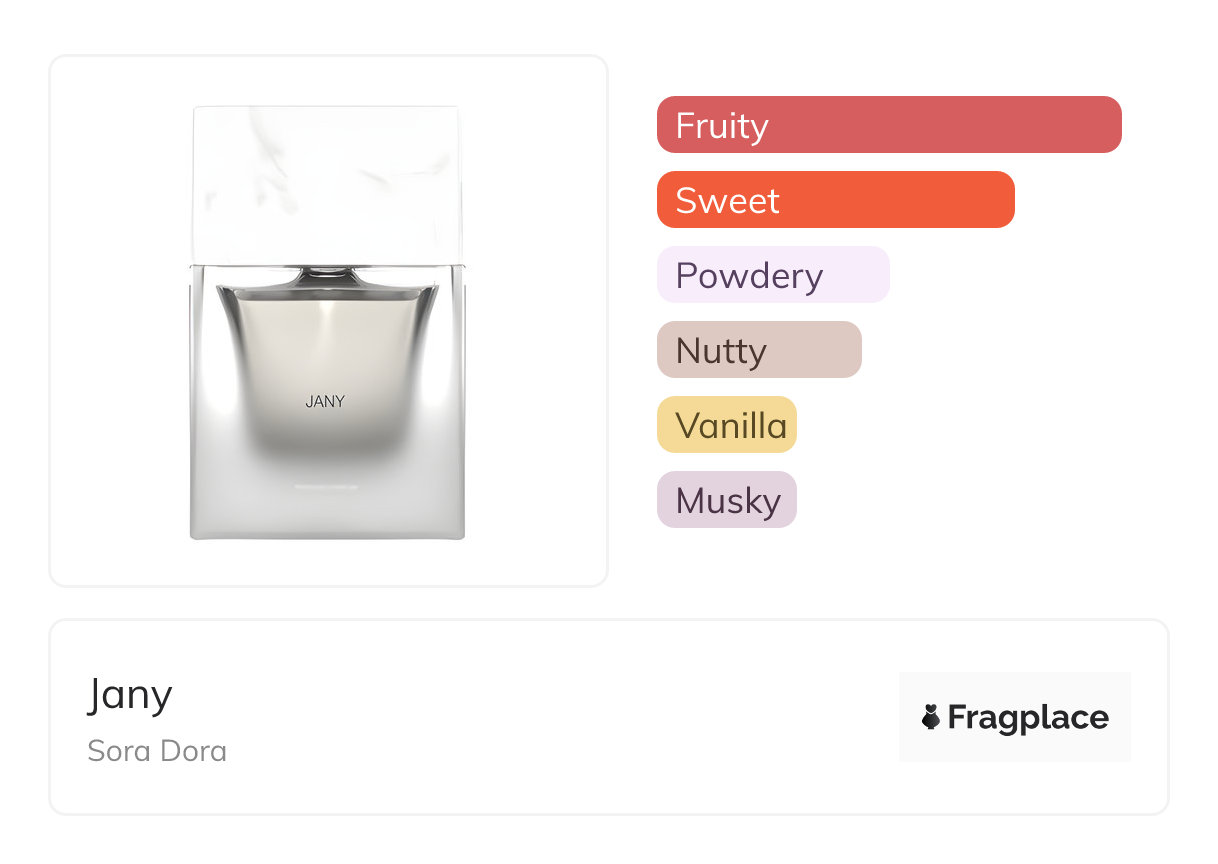Select the Fruity accord bar
The image size is (1218, 864).
(888, 125)
